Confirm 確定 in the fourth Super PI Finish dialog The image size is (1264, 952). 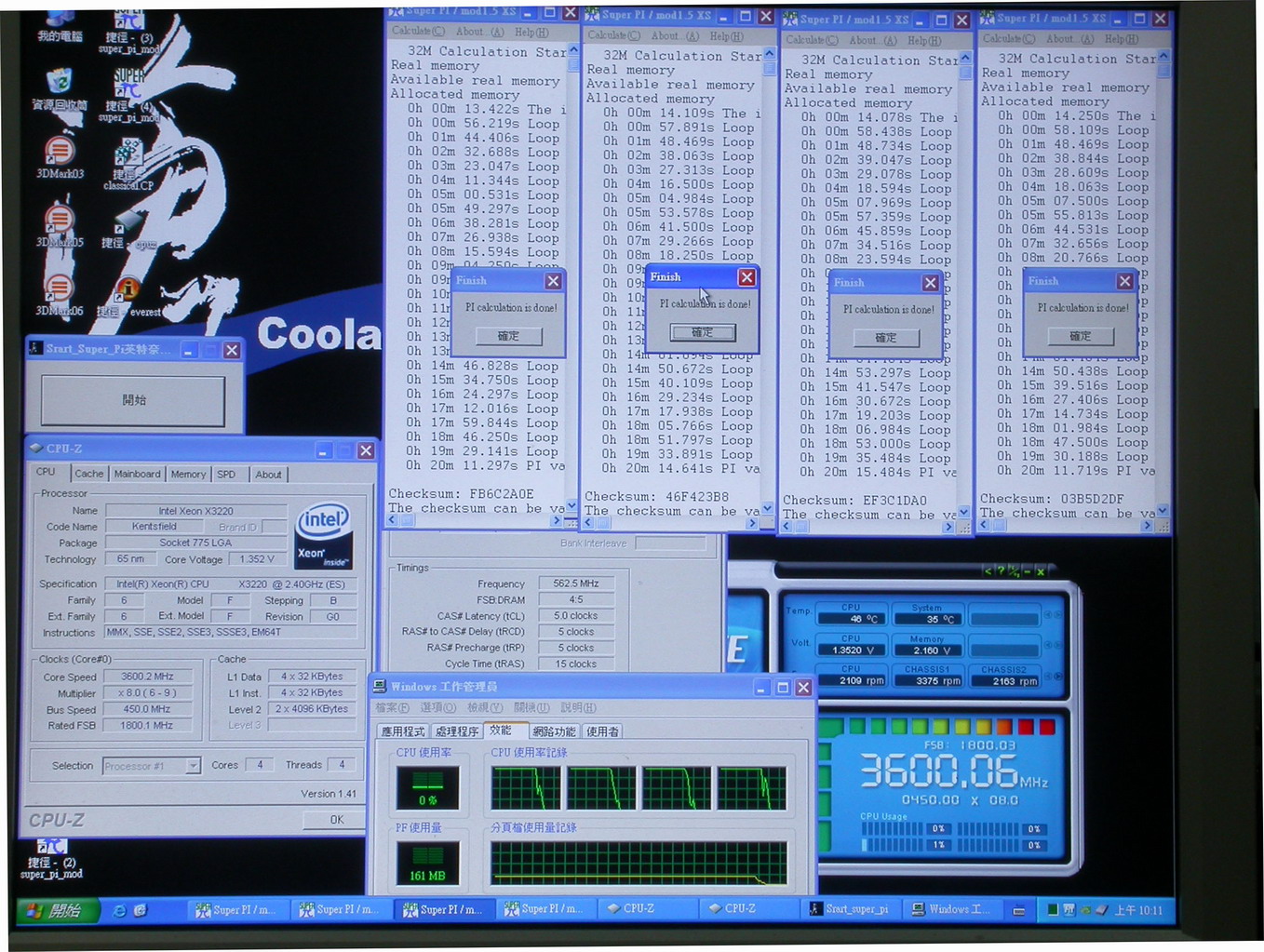(x=1080, y=336)
